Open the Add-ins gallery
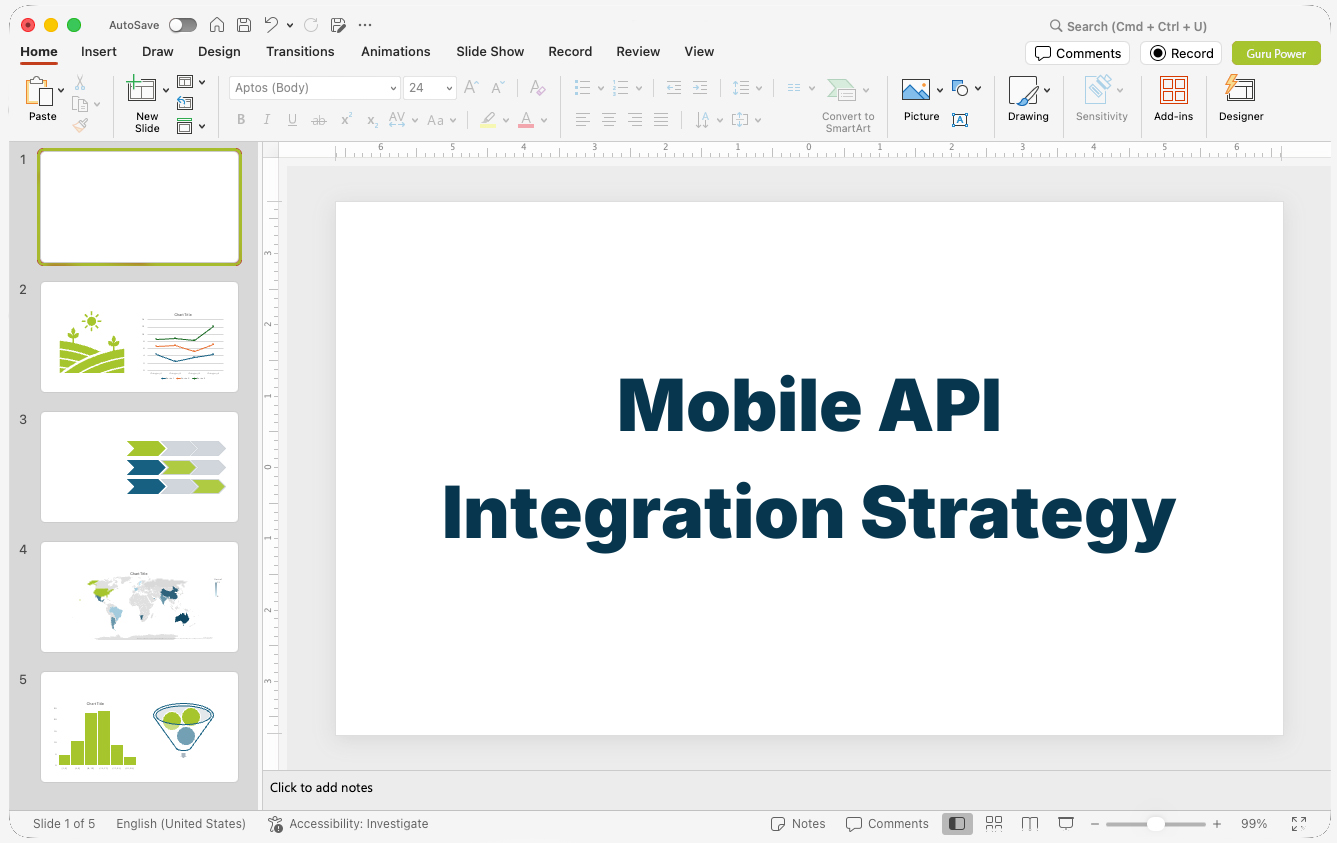 click(x=1173, y=99)
